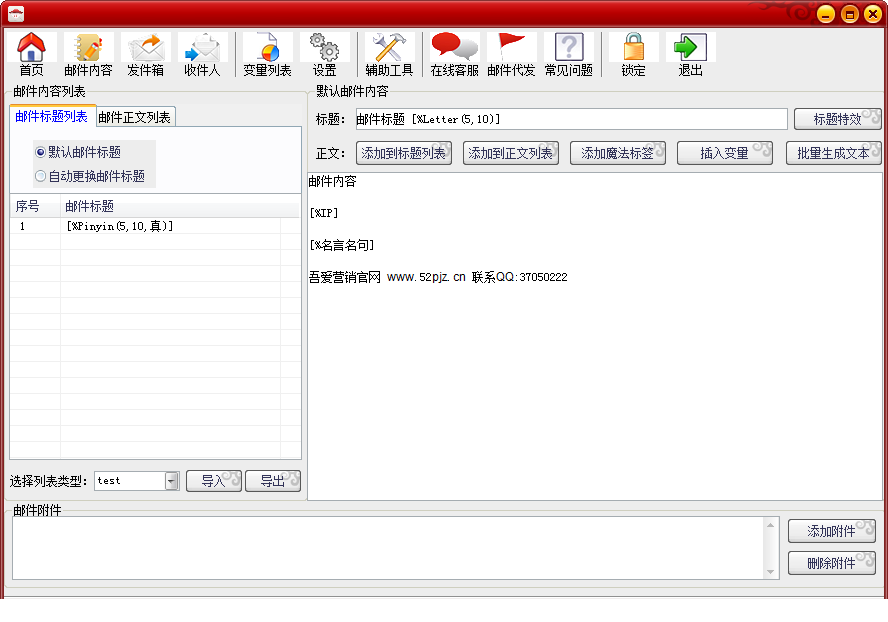Click the 导入 import button

pyautogui.click(x=214, y=481)
